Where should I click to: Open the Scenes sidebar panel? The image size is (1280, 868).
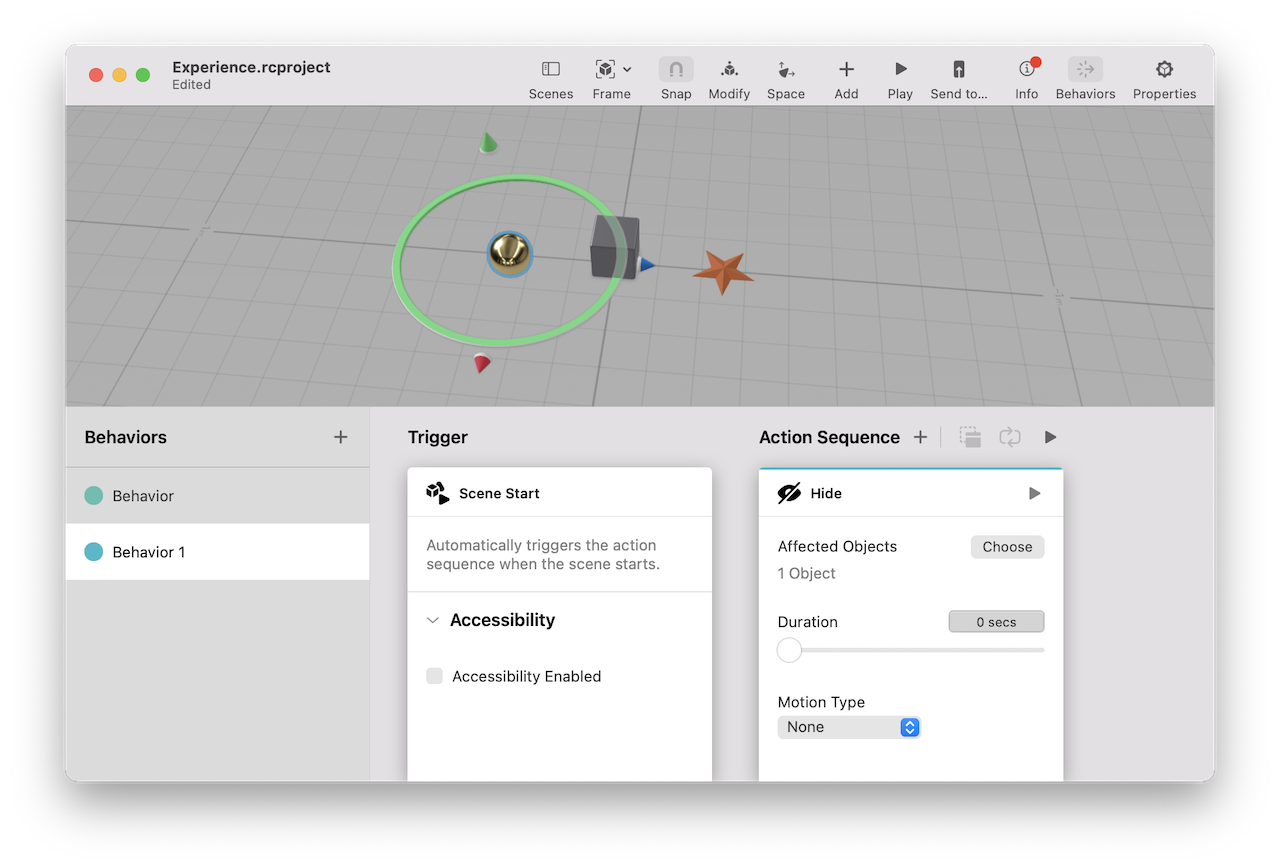tap(551, 79)
